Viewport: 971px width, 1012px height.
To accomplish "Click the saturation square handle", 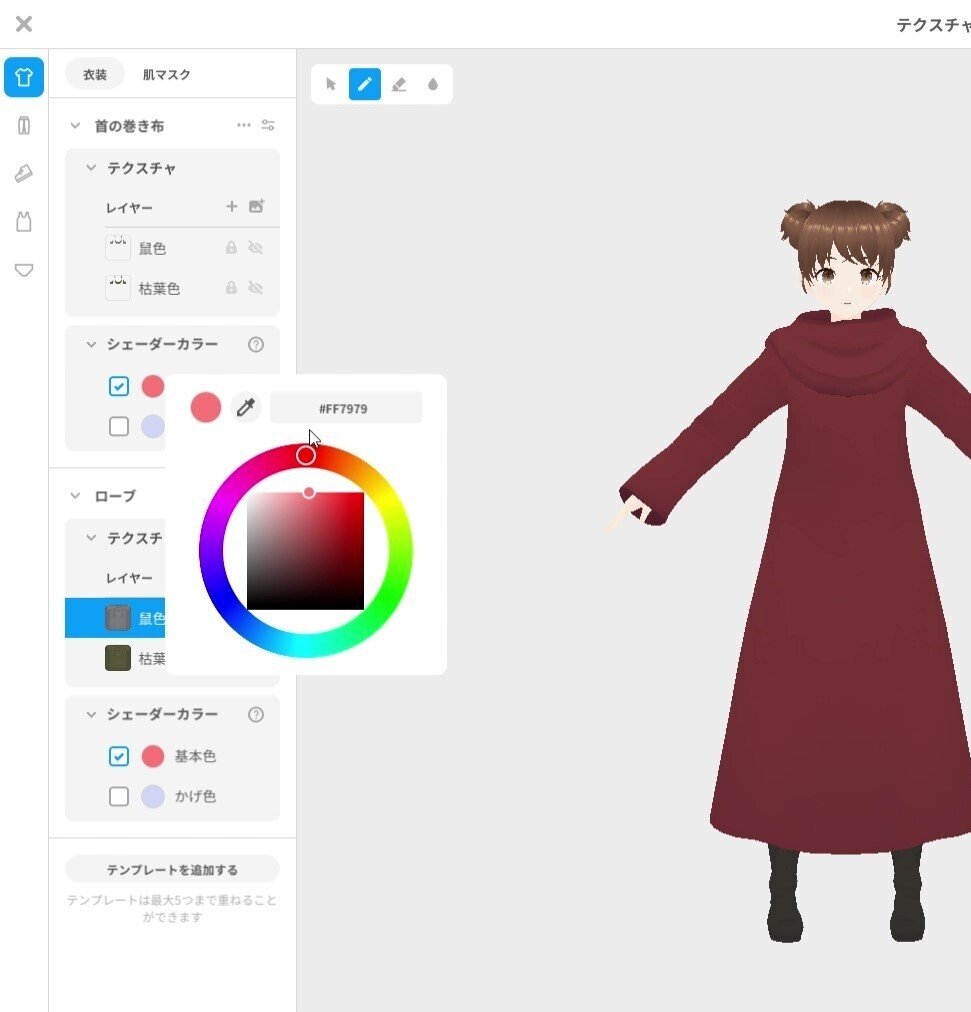I will click(x=309, y=492).
